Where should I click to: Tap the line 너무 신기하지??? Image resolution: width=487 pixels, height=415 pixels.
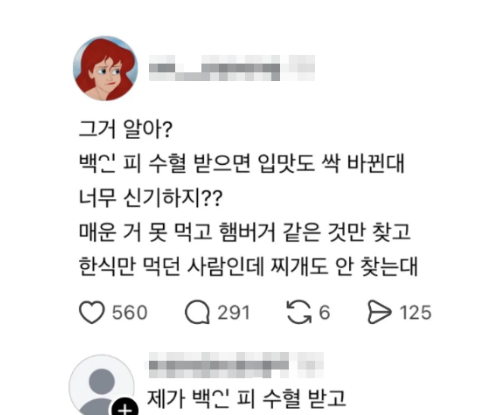coord(150,198)
